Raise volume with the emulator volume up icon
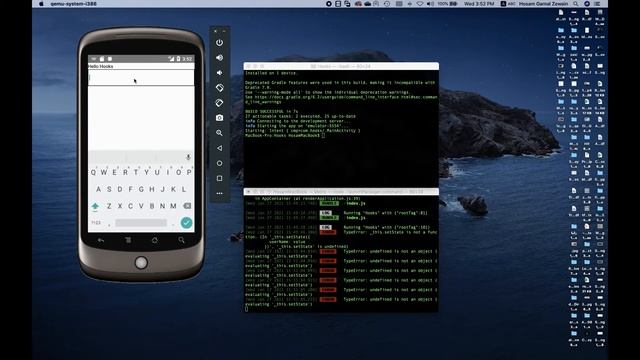 tap(220, 58)
